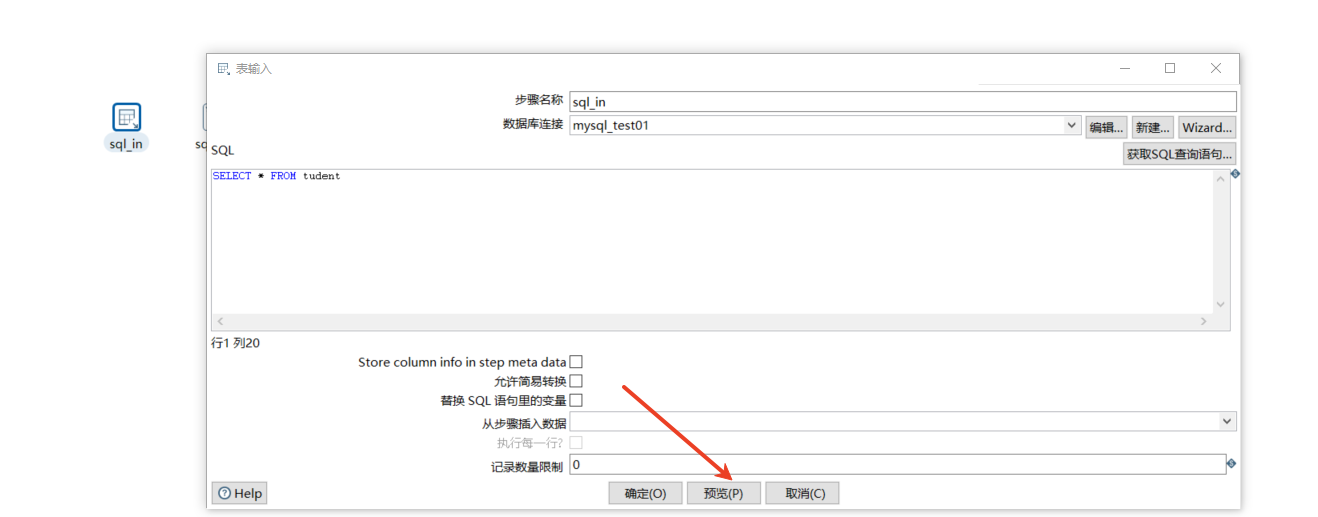Click the sql_in label under the step icon
Image resolution: width=1318 pixels, height=517 pixels.
(x=126, y=143)
